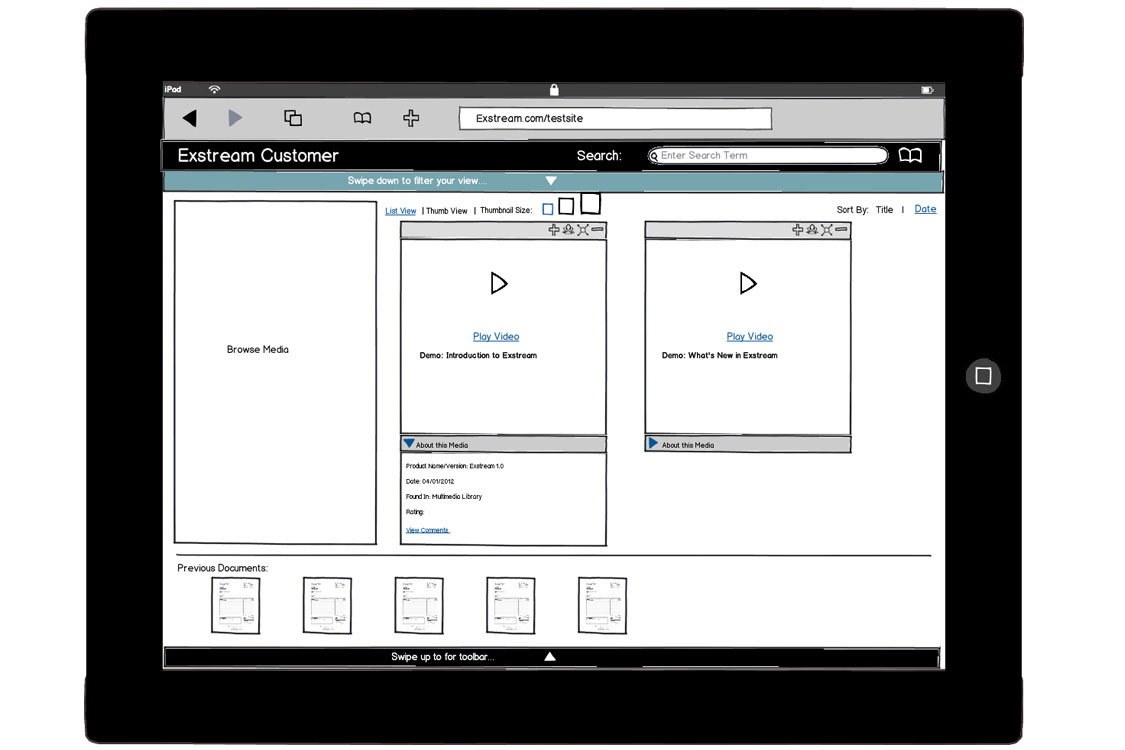Viewport: 1125px width, 750px height.
Task: Collapse About this Media under Introduction video
Action: [x=409, y=444]
